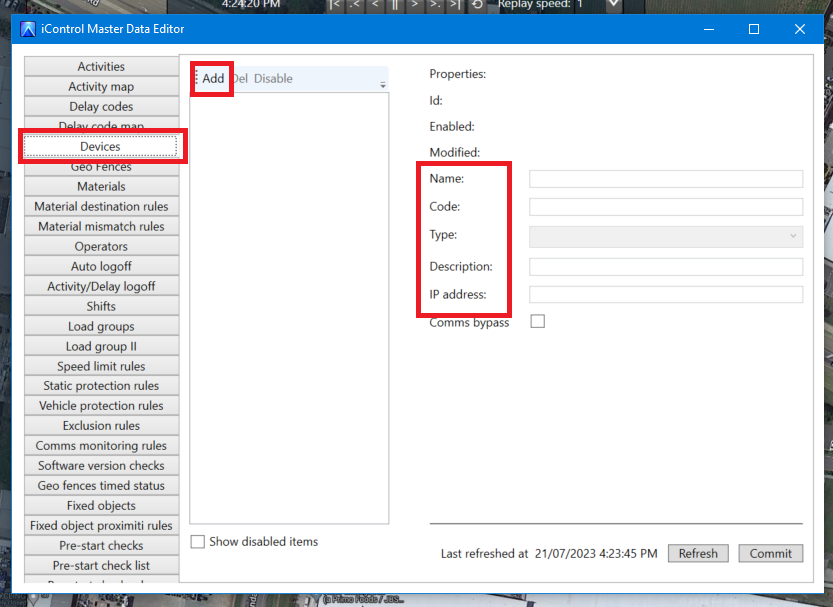Jump replay to the start in the background window

[x=335, y=5]
